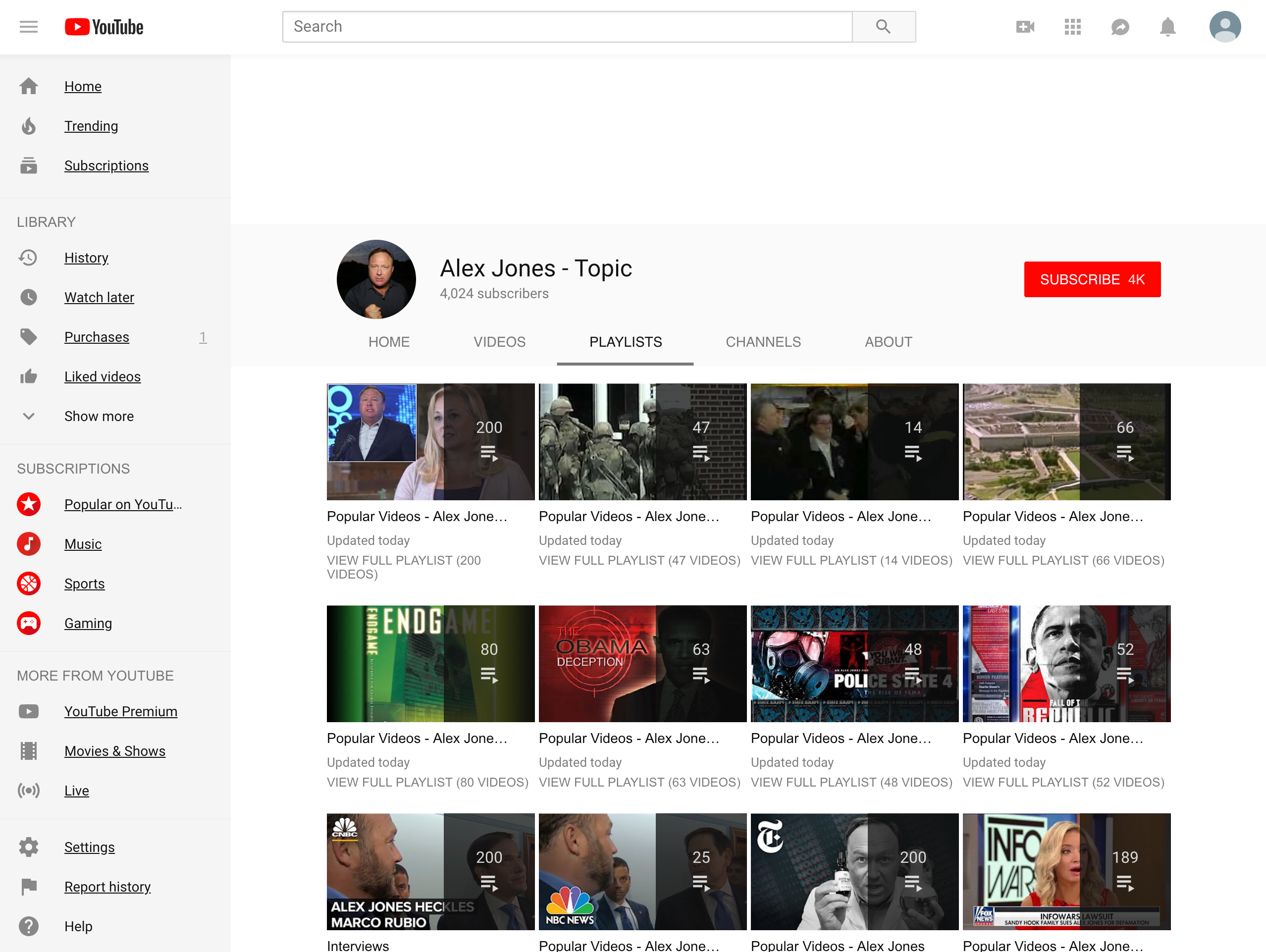Open the YouTube apps grid icon
The width and height of the screenshot is (1266, 952).
[x=1072, y=27]
